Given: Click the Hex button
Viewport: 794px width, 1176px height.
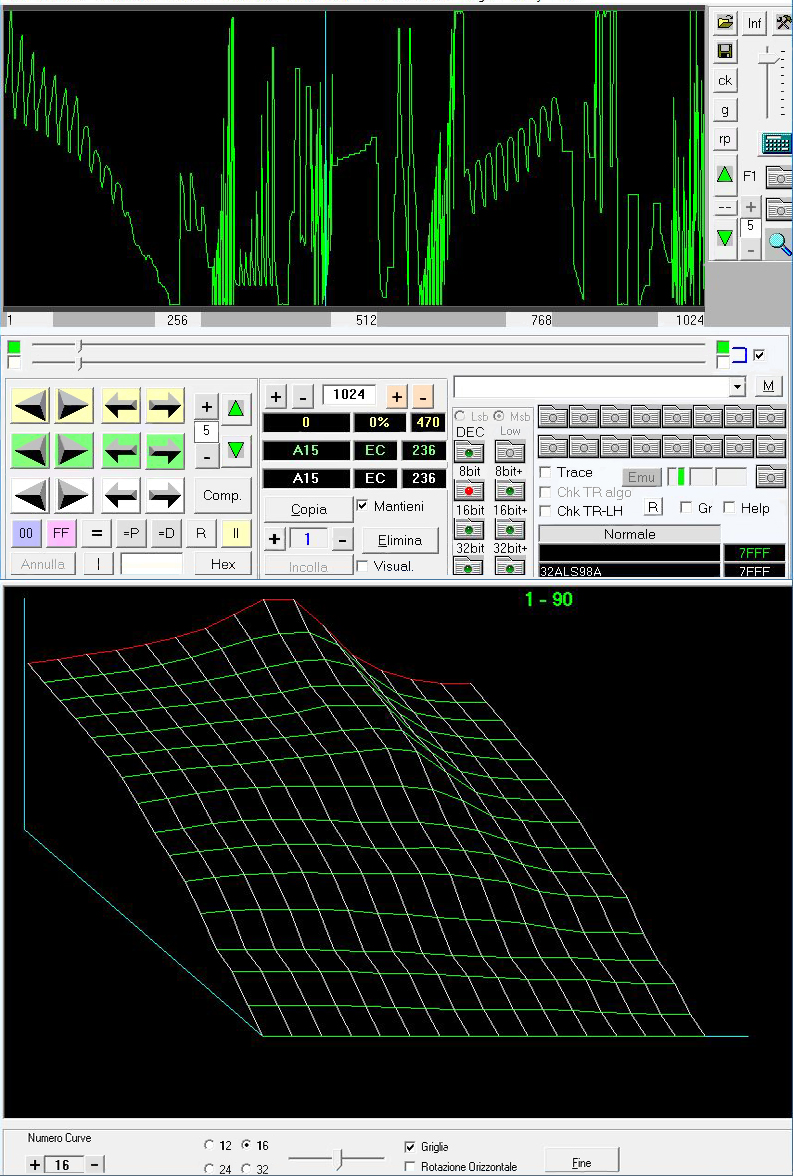Looking at the screenshot, I should tap(223, 564).
